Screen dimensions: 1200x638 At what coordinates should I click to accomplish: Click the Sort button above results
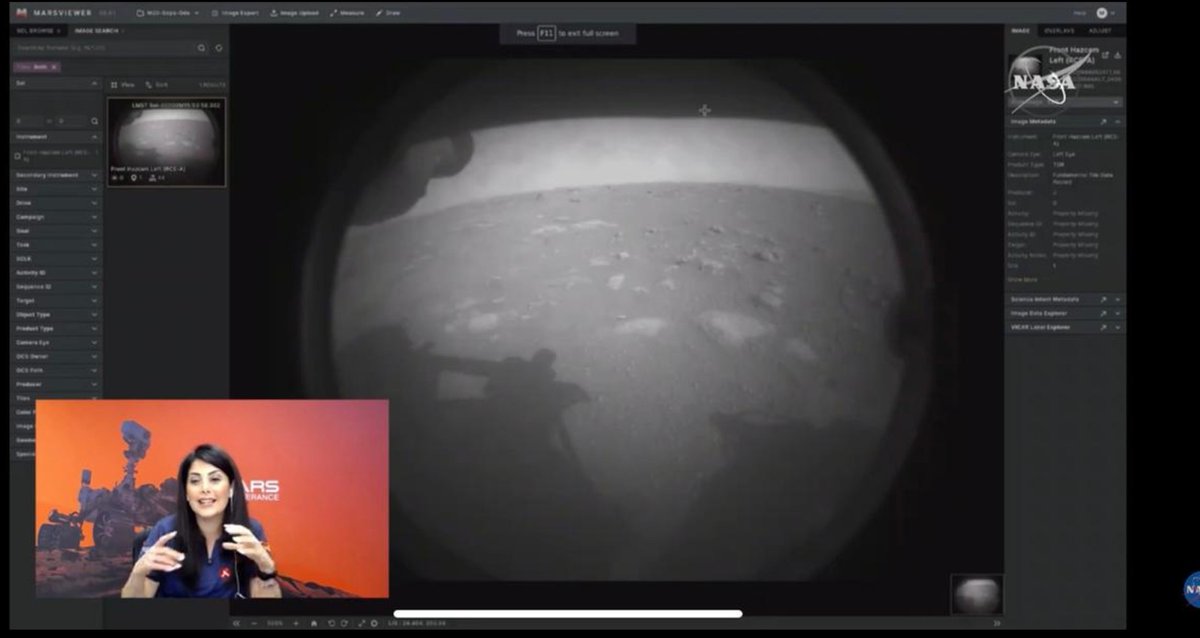click(157, 85)
